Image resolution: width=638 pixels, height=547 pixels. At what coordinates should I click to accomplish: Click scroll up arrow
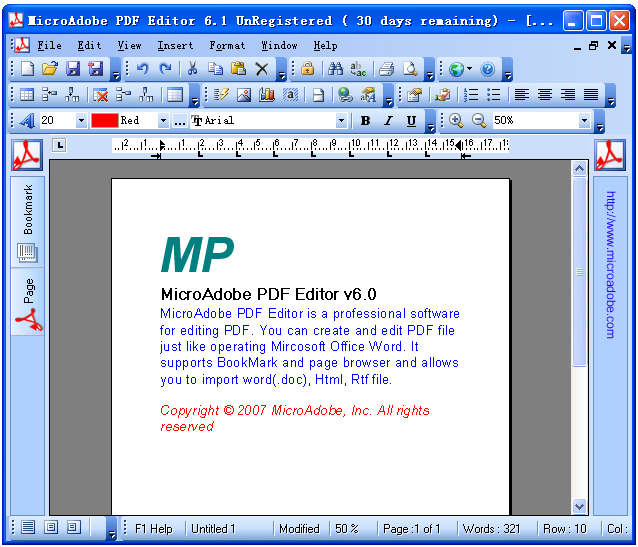click(579, 168)
